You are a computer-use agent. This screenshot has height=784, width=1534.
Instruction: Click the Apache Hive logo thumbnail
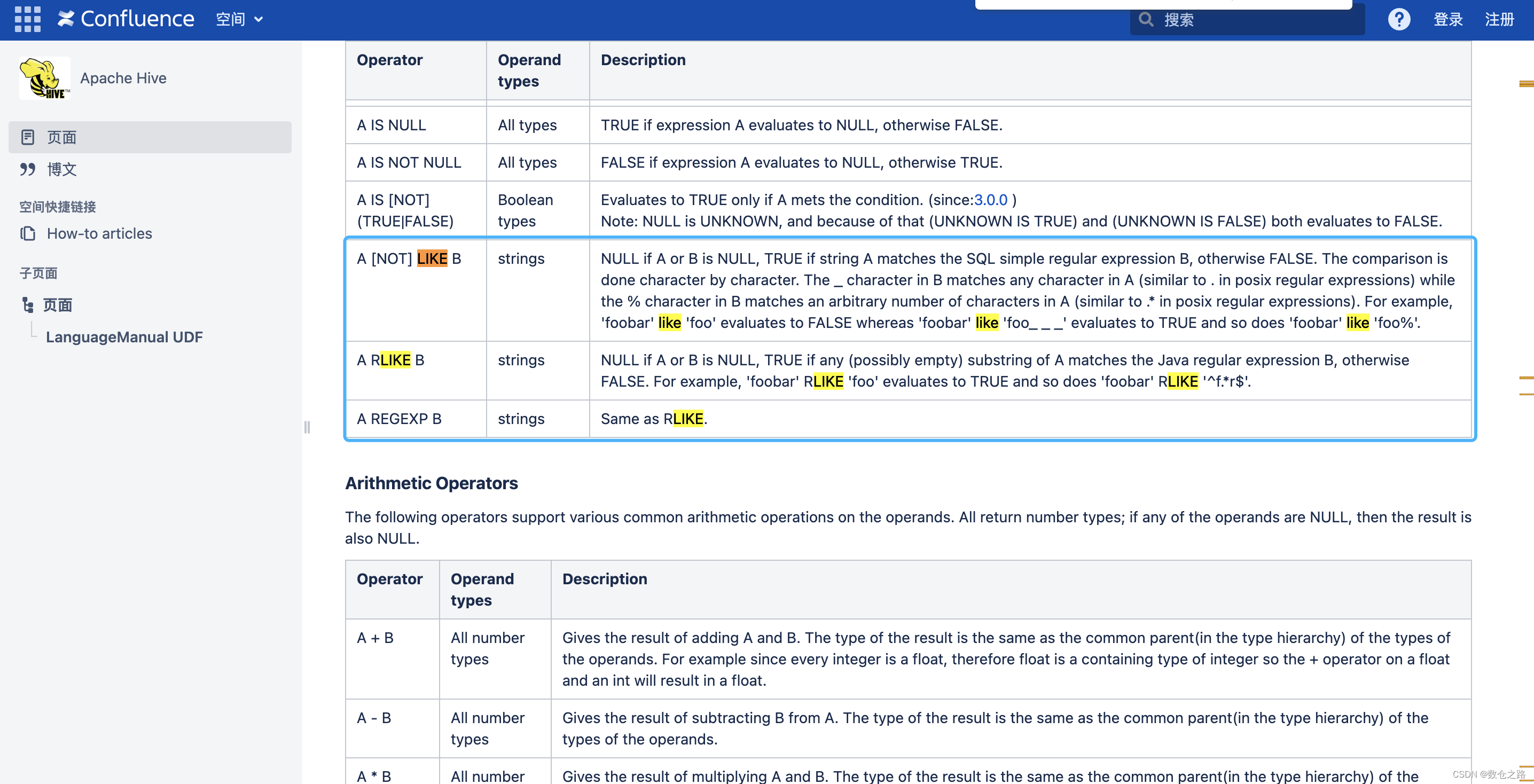[45, 78]
